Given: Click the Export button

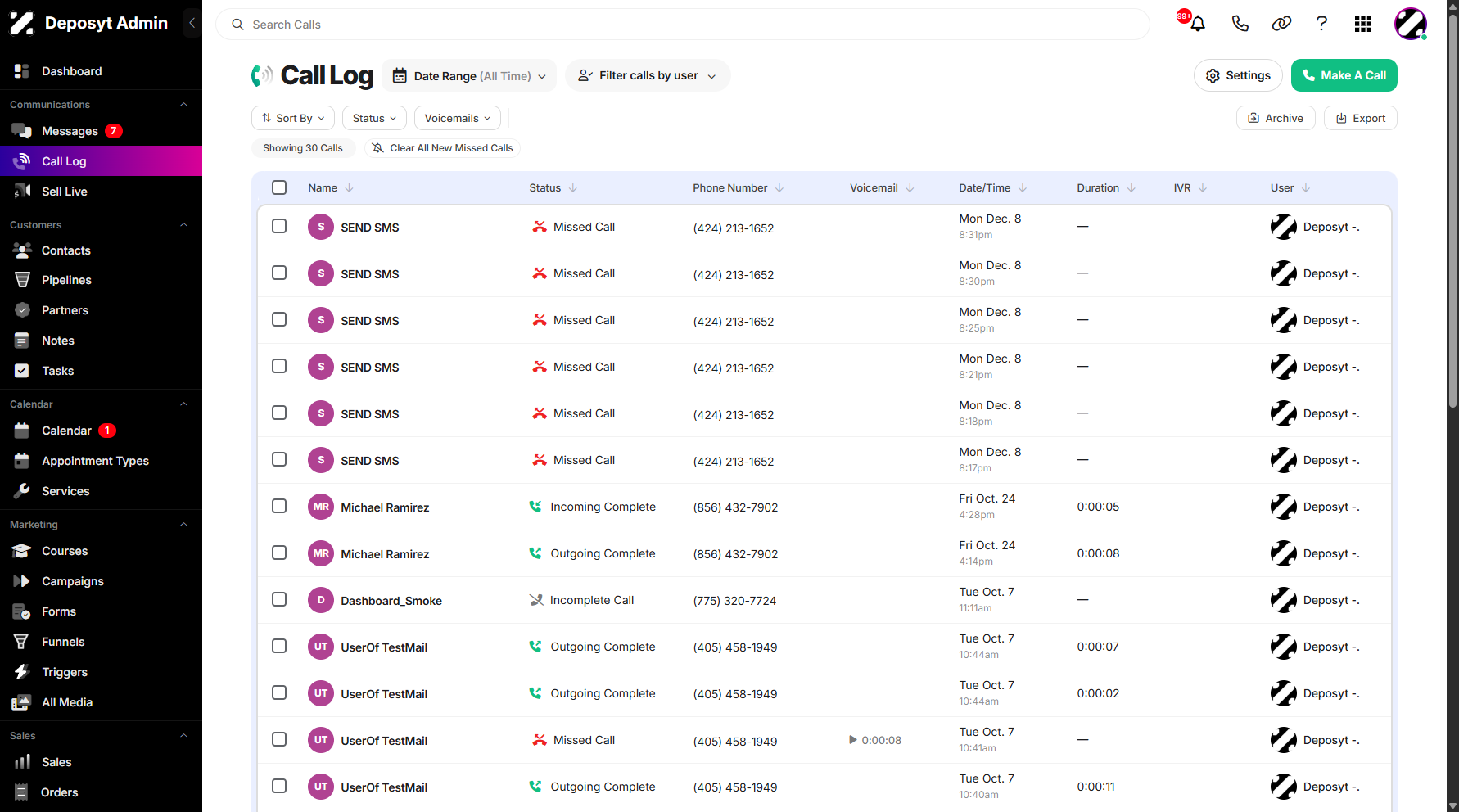Looking at the screenshot, I should pyautogui.click(x=1361, y=118).
